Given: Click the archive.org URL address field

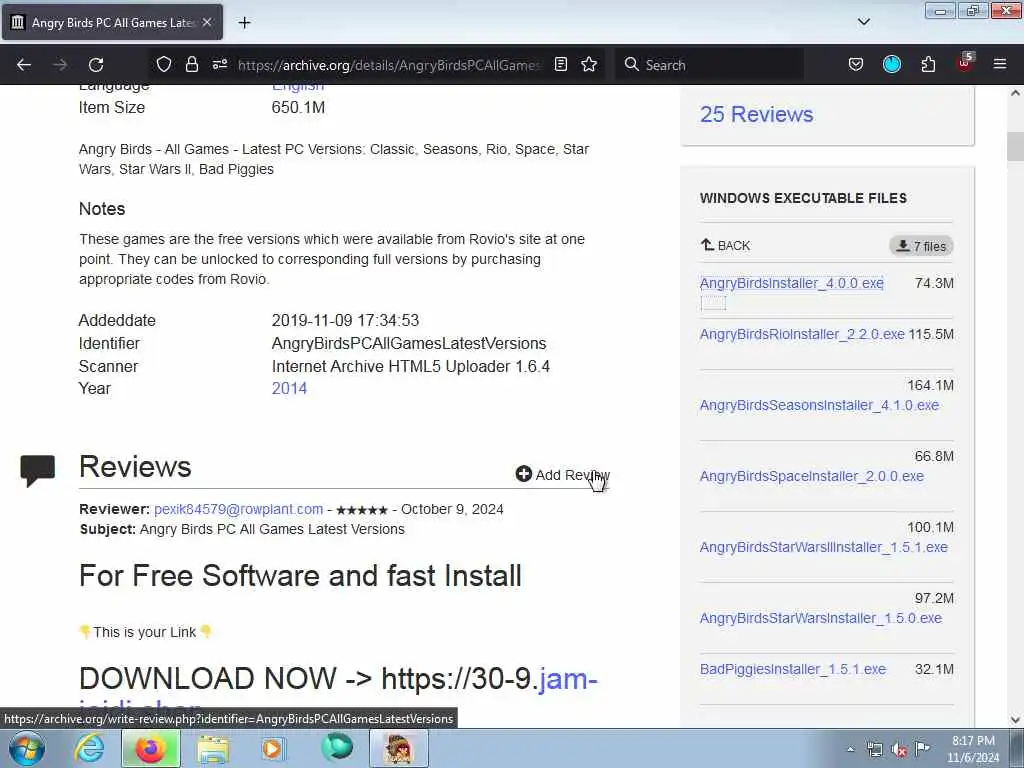Looking at the screenshot, I should coord(389,65).
